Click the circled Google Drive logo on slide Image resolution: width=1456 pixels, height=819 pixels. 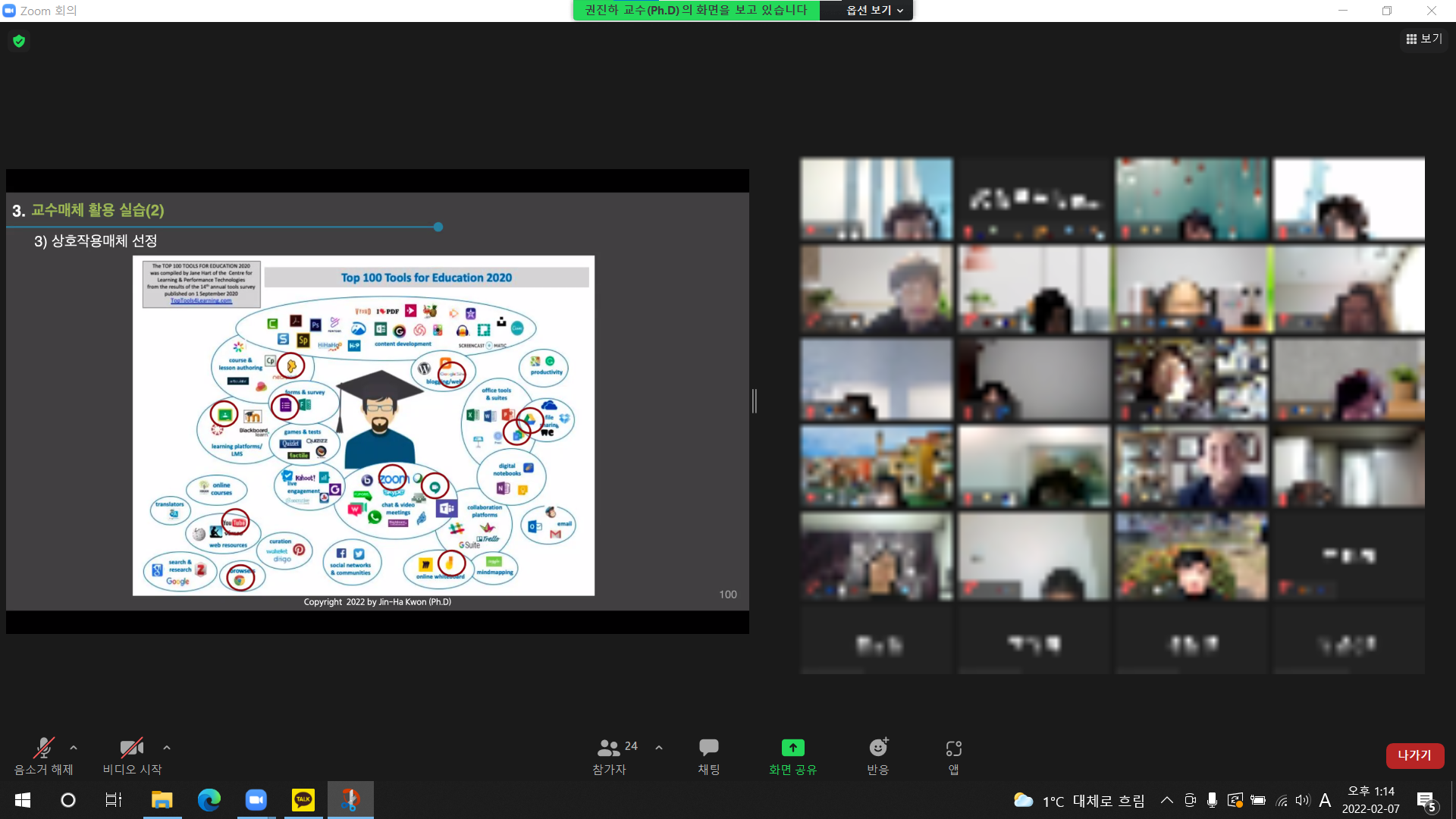click(529, 419)
